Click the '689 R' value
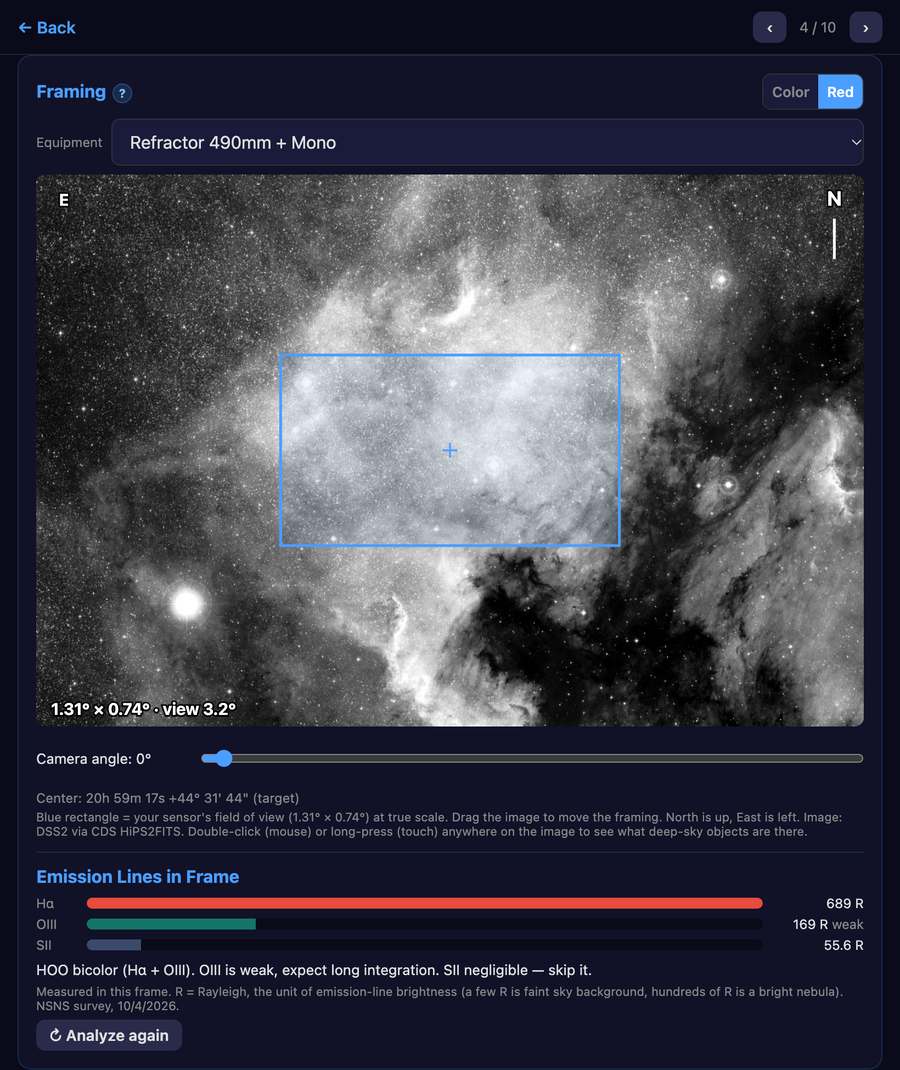Viewport: 900px width, 1070px height. tap(845, 903)
